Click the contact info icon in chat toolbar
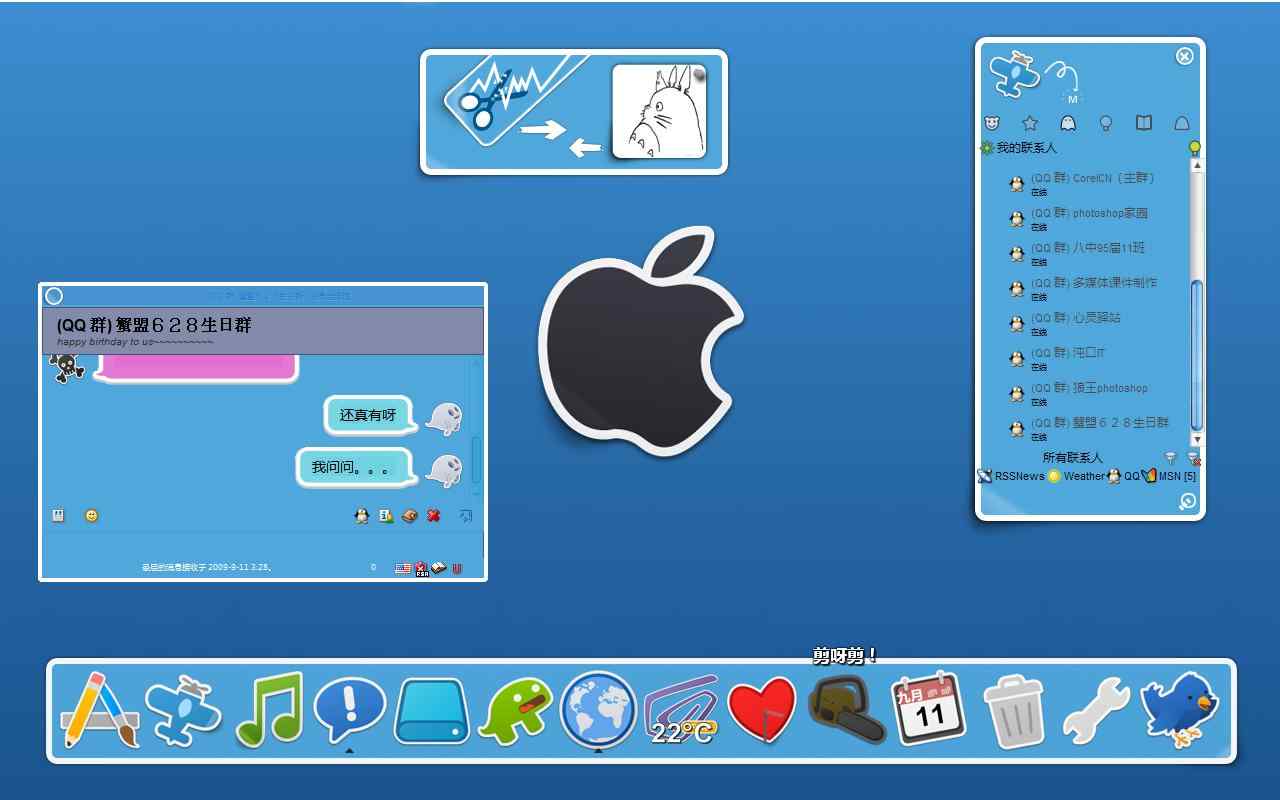The image size is (1280, 800). [x=385, y=516]
